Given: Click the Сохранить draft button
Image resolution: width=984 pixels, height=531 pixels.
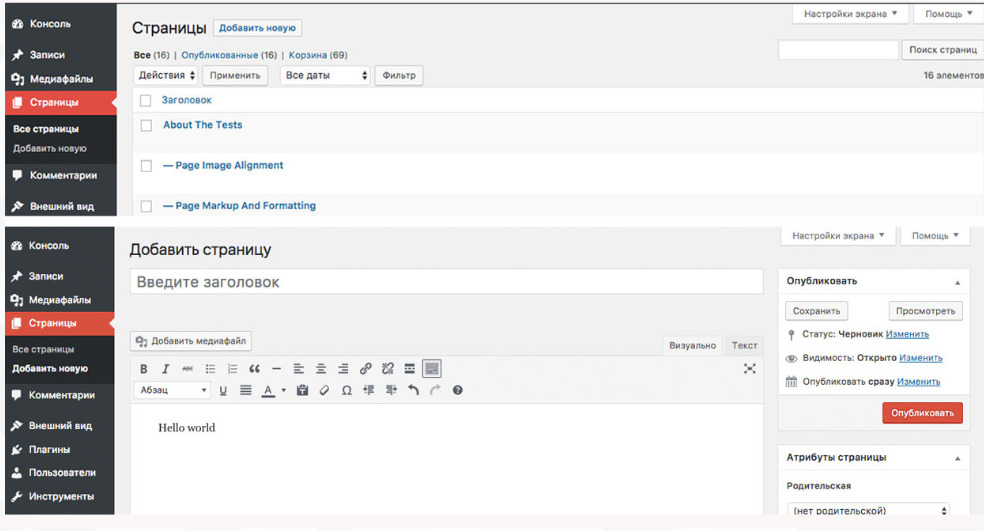Looking at the screenshot, I should point(816,311).
